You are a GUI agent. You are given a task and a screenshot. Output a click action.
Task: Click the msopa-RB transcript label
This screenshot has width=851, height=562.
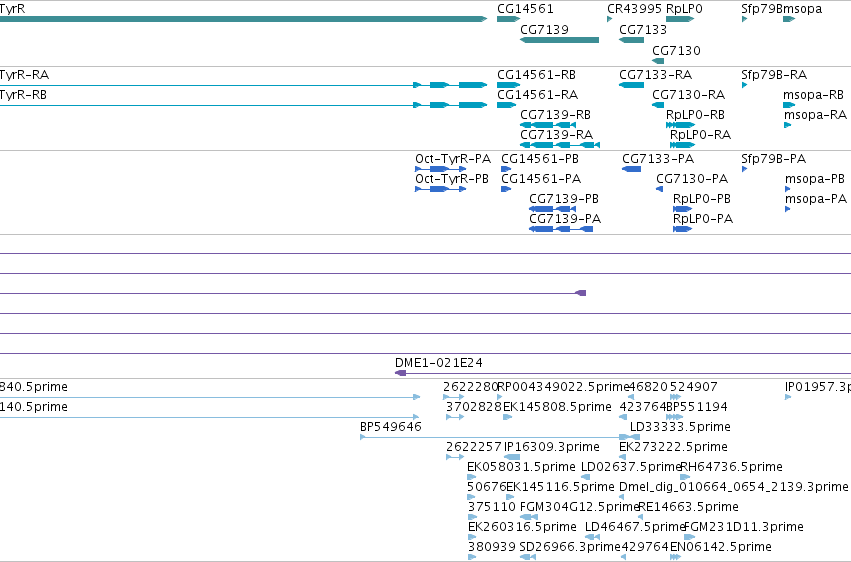[x=813, y=95]
